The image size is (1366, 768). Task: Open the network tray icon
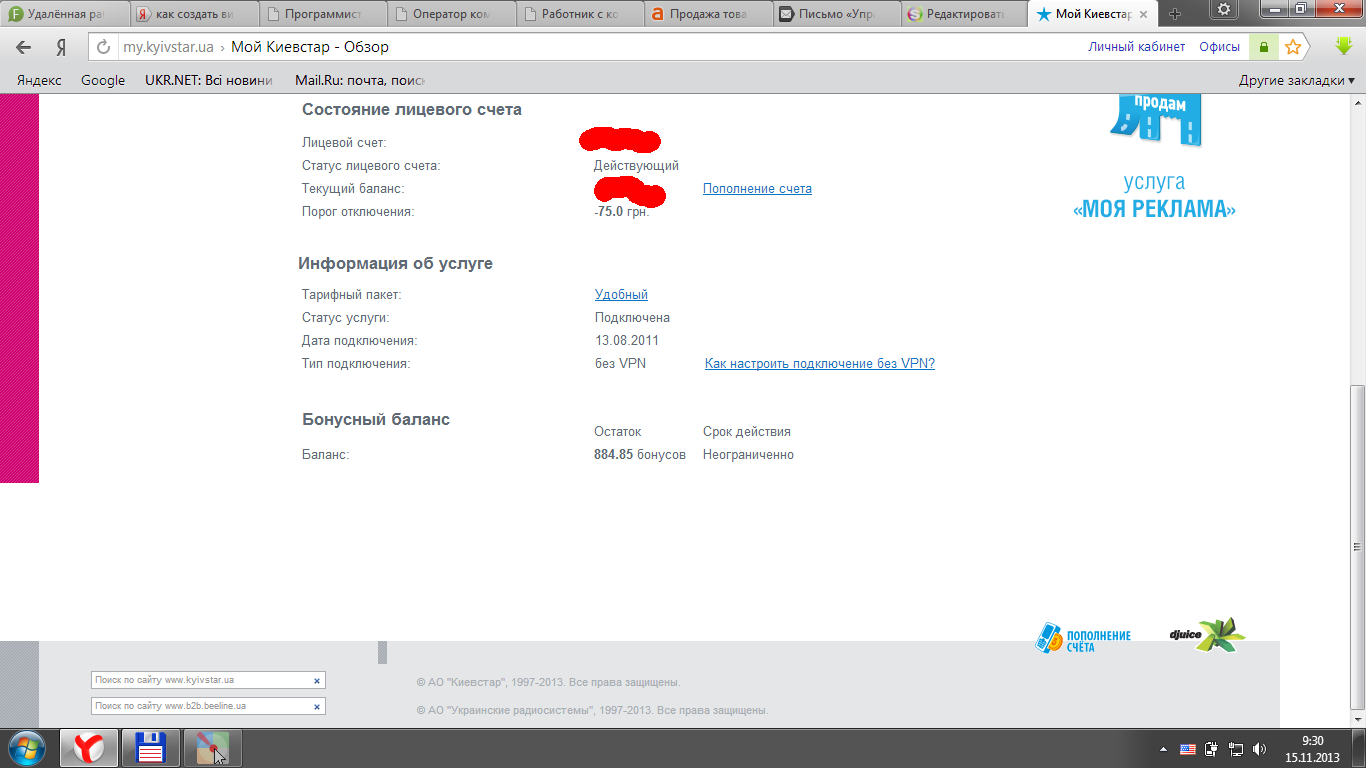(x=1236, y=749)
